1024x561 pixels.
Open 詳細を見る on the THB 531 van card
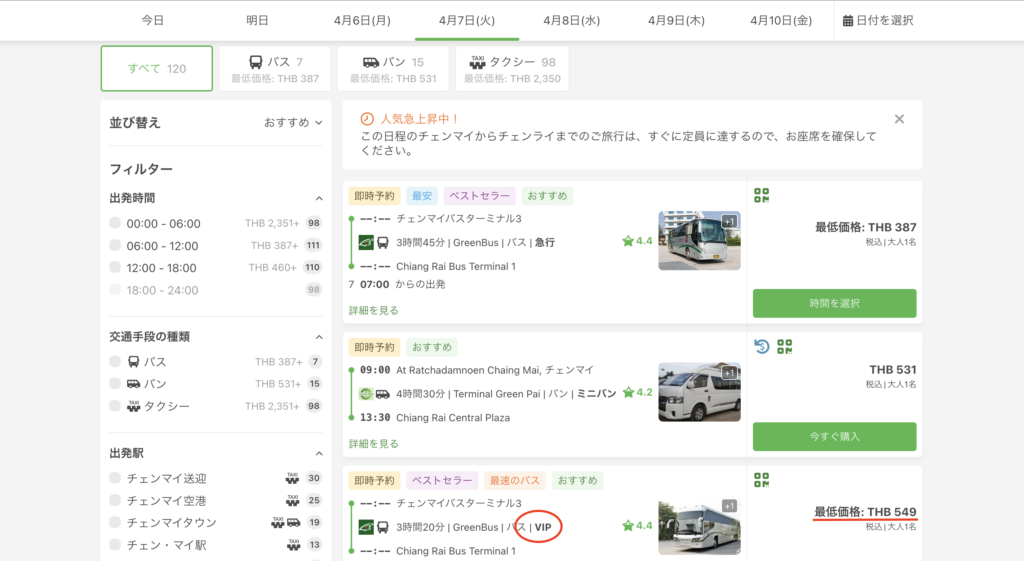click(x=374, y=443)
